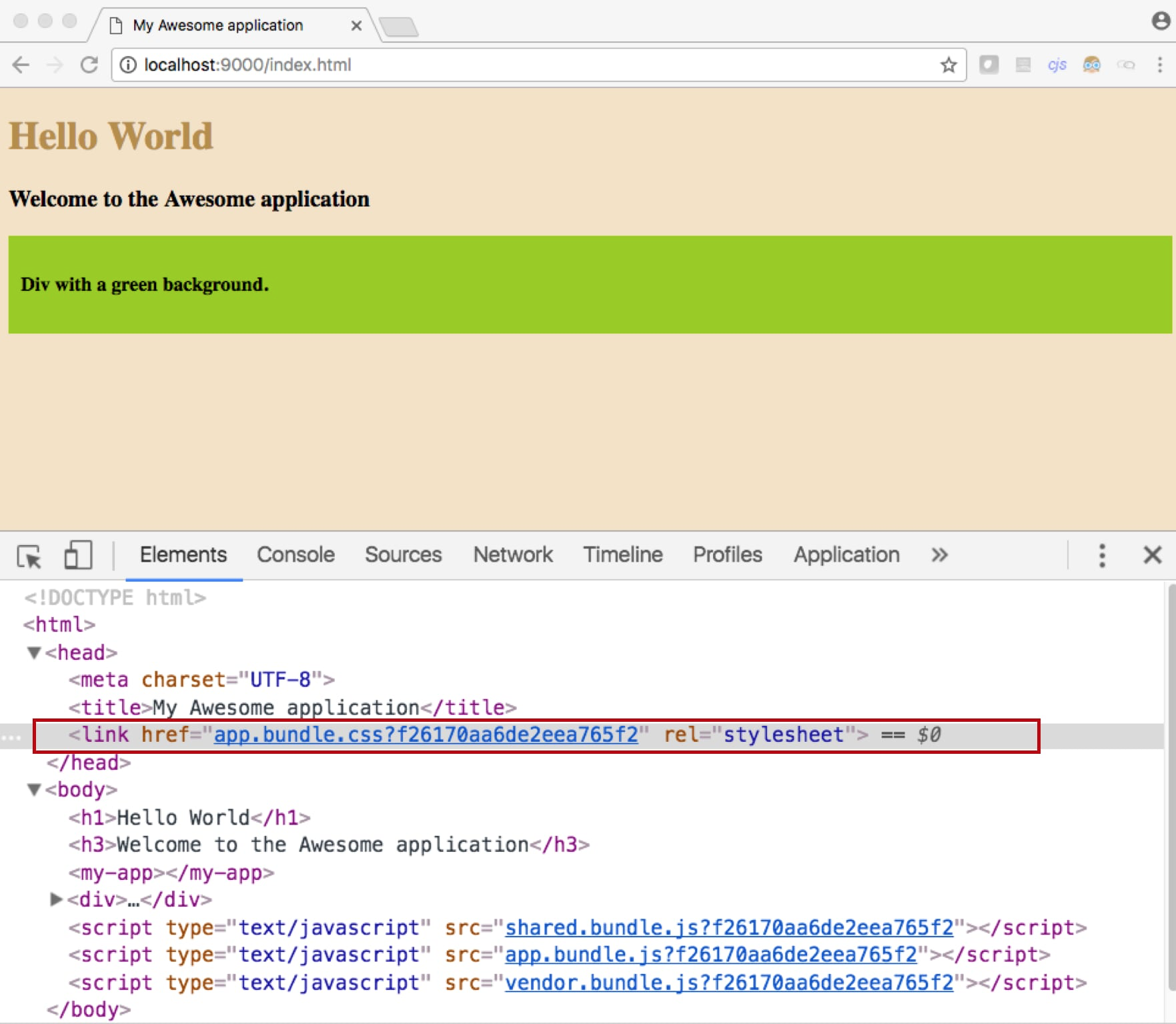Click the Div with a green background text
1176x1024 pixels.
click(145, 285)
